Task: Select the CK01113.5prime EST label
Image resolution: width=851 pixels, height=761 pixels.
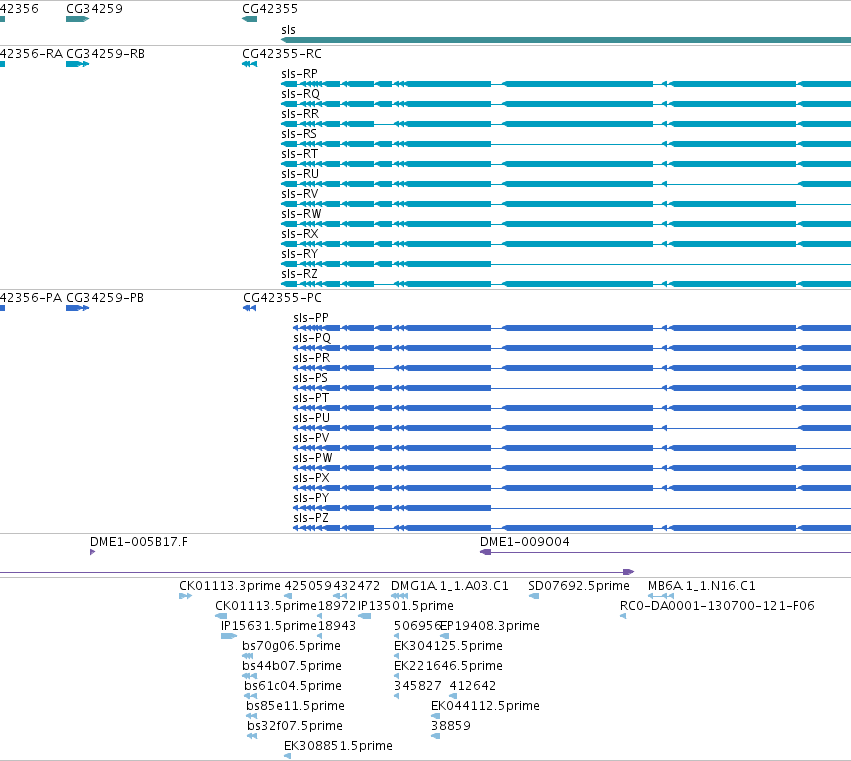Action: click(266, 606)
